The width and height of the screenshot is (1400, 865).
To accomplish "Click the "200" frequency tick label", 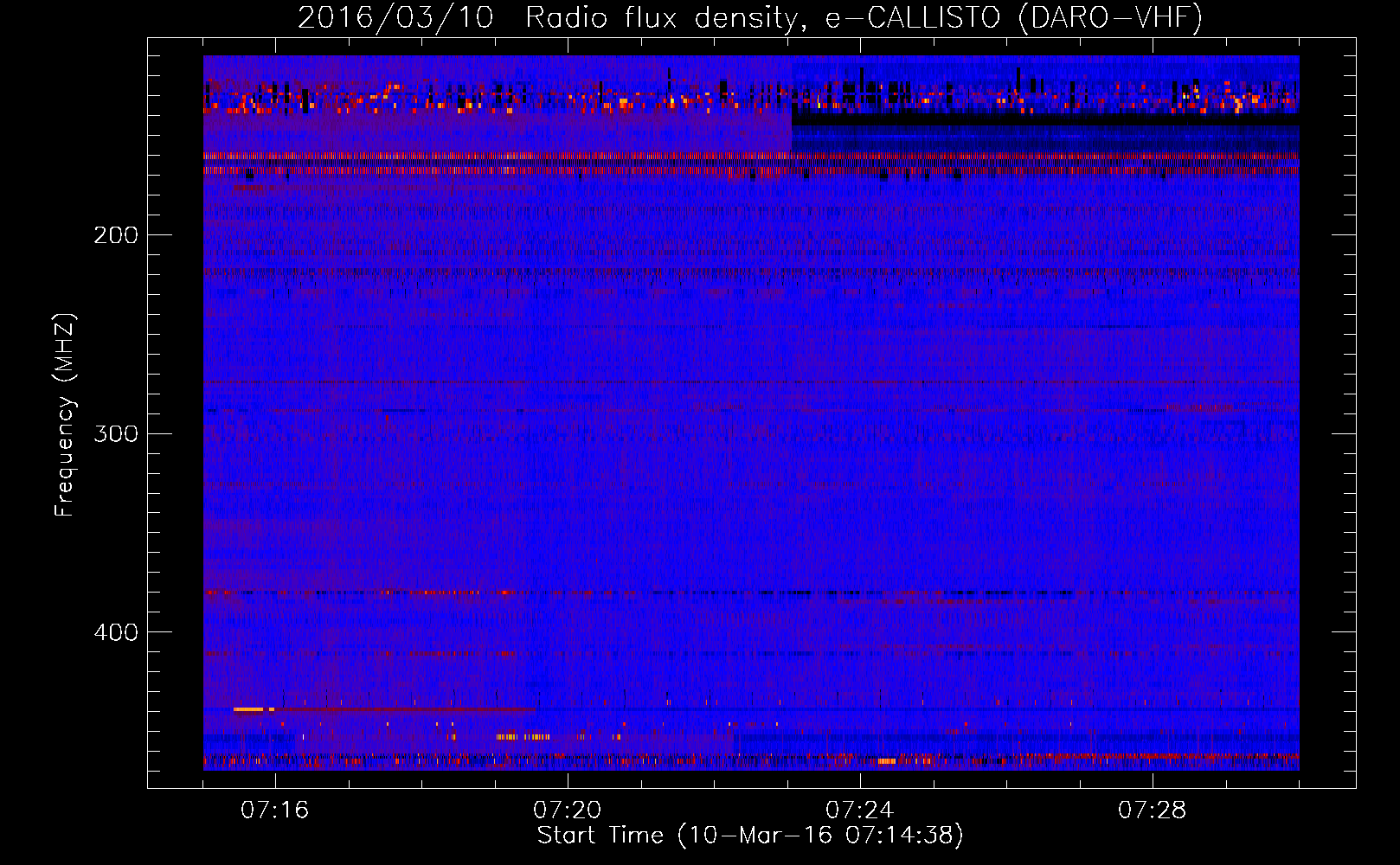I will (115, 235).
